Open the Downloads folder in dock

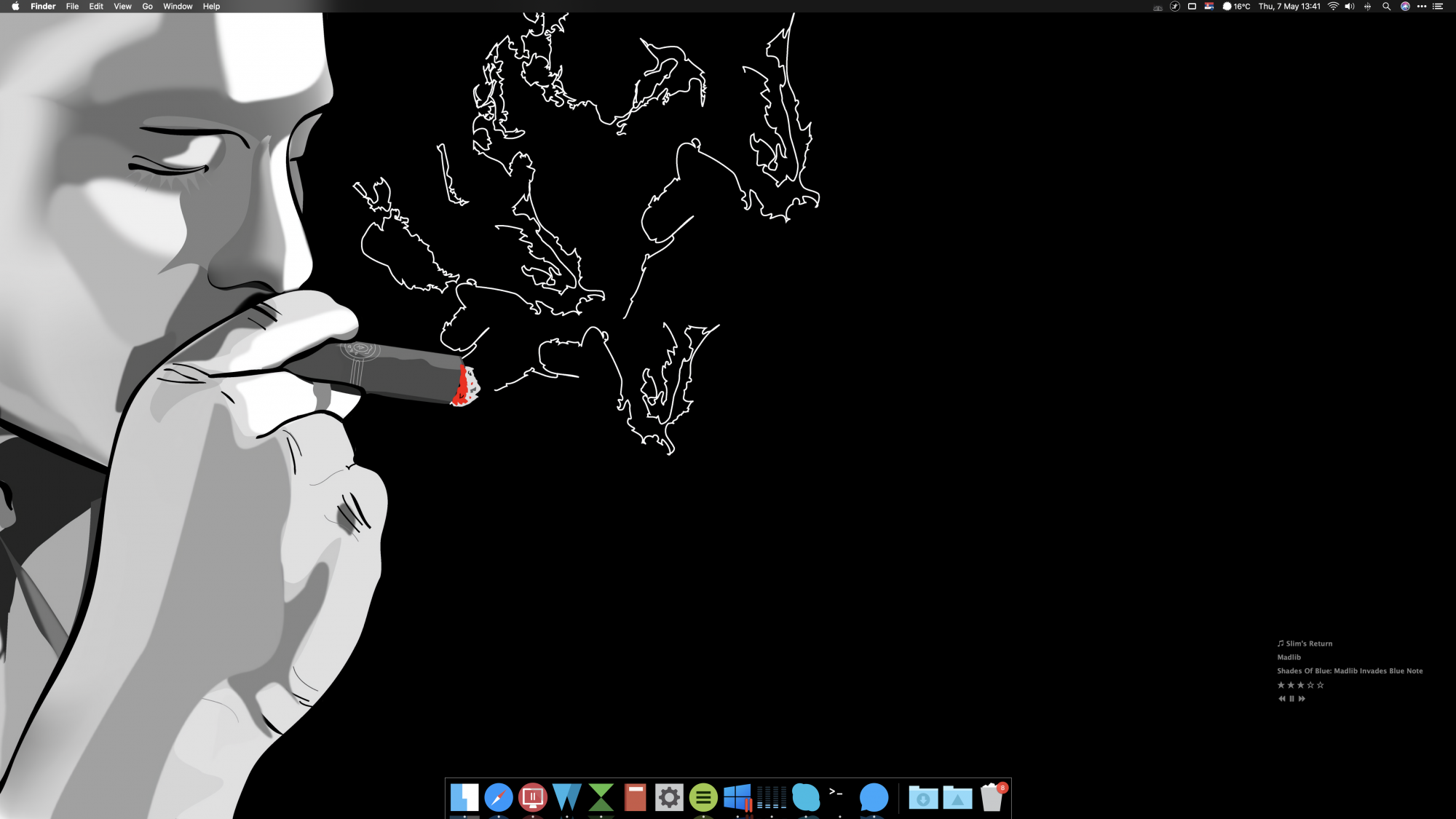click(923, 798)
